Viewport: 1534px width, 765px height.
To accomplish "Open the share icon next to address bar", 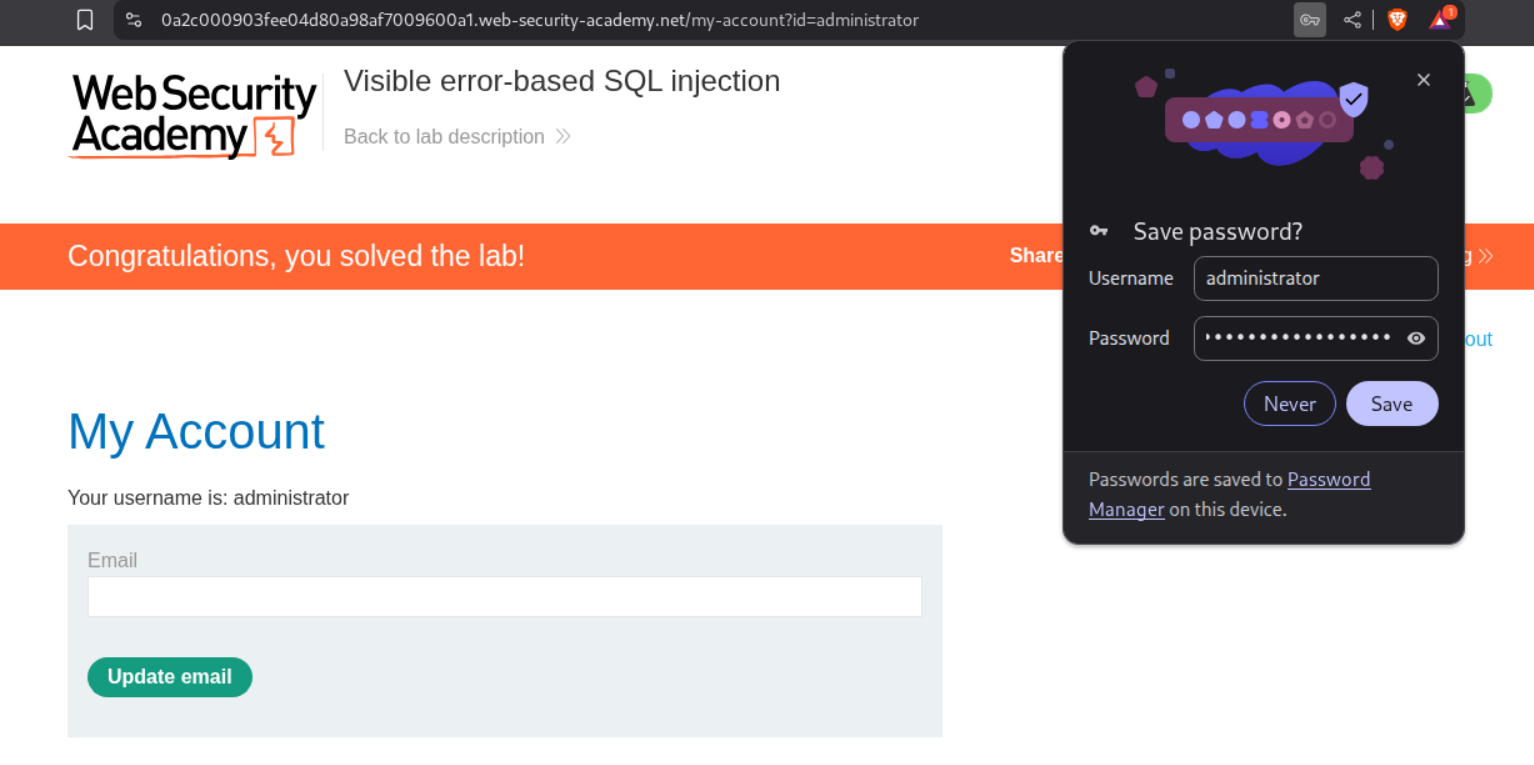I will point(1352,19).
